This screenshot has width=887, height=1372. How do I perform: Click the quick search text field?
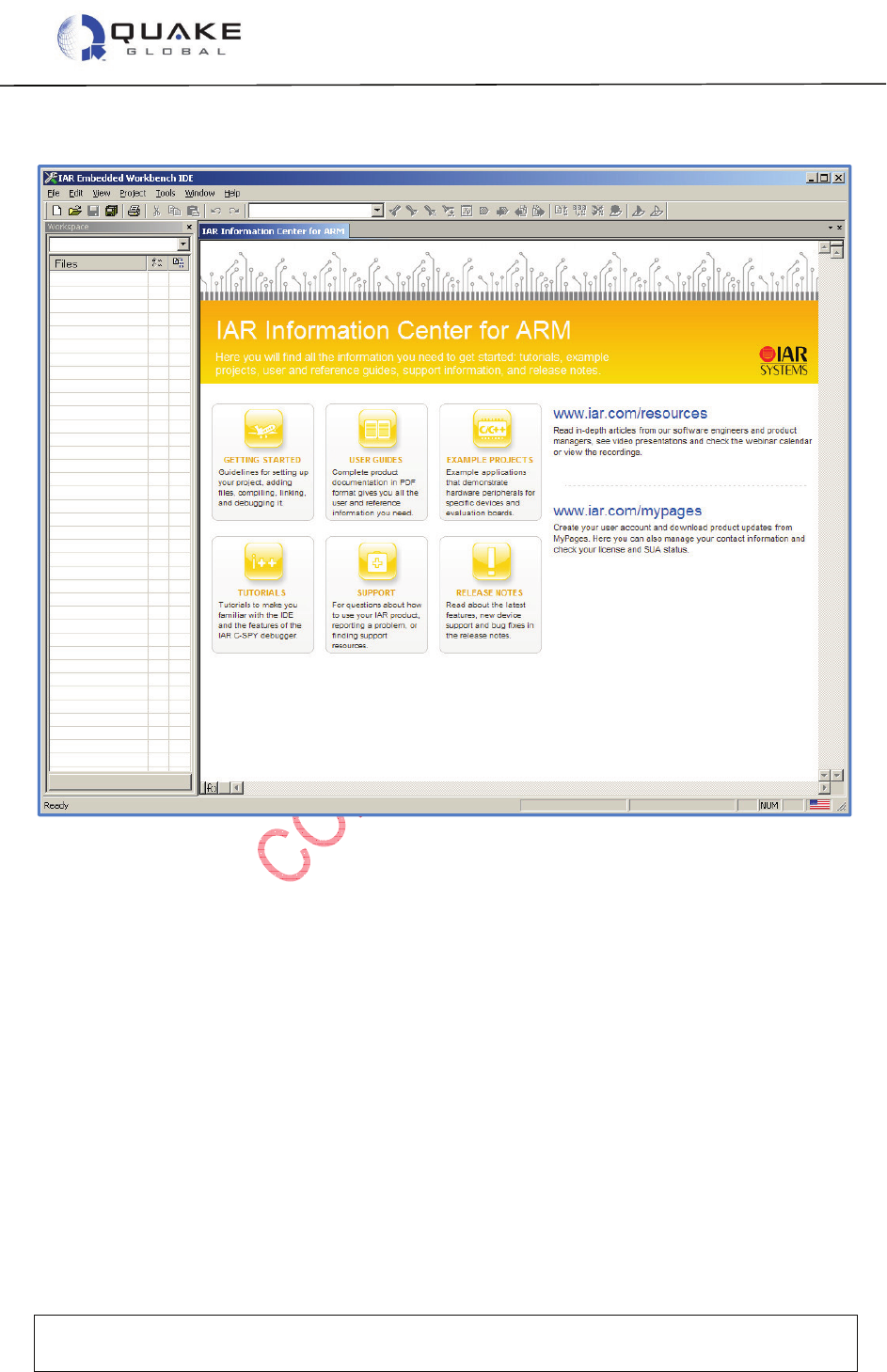pyautogui.click(x=309, y=211)
